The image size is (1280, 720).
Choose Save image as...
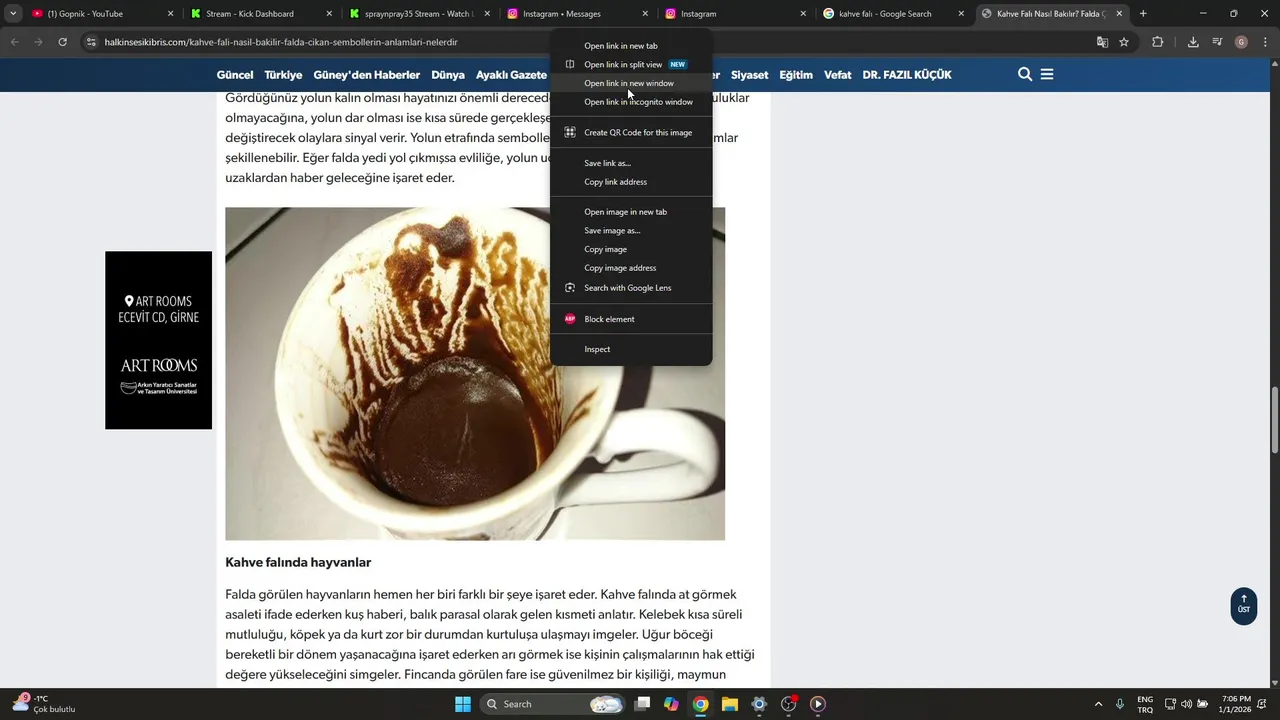coord(631,231)
